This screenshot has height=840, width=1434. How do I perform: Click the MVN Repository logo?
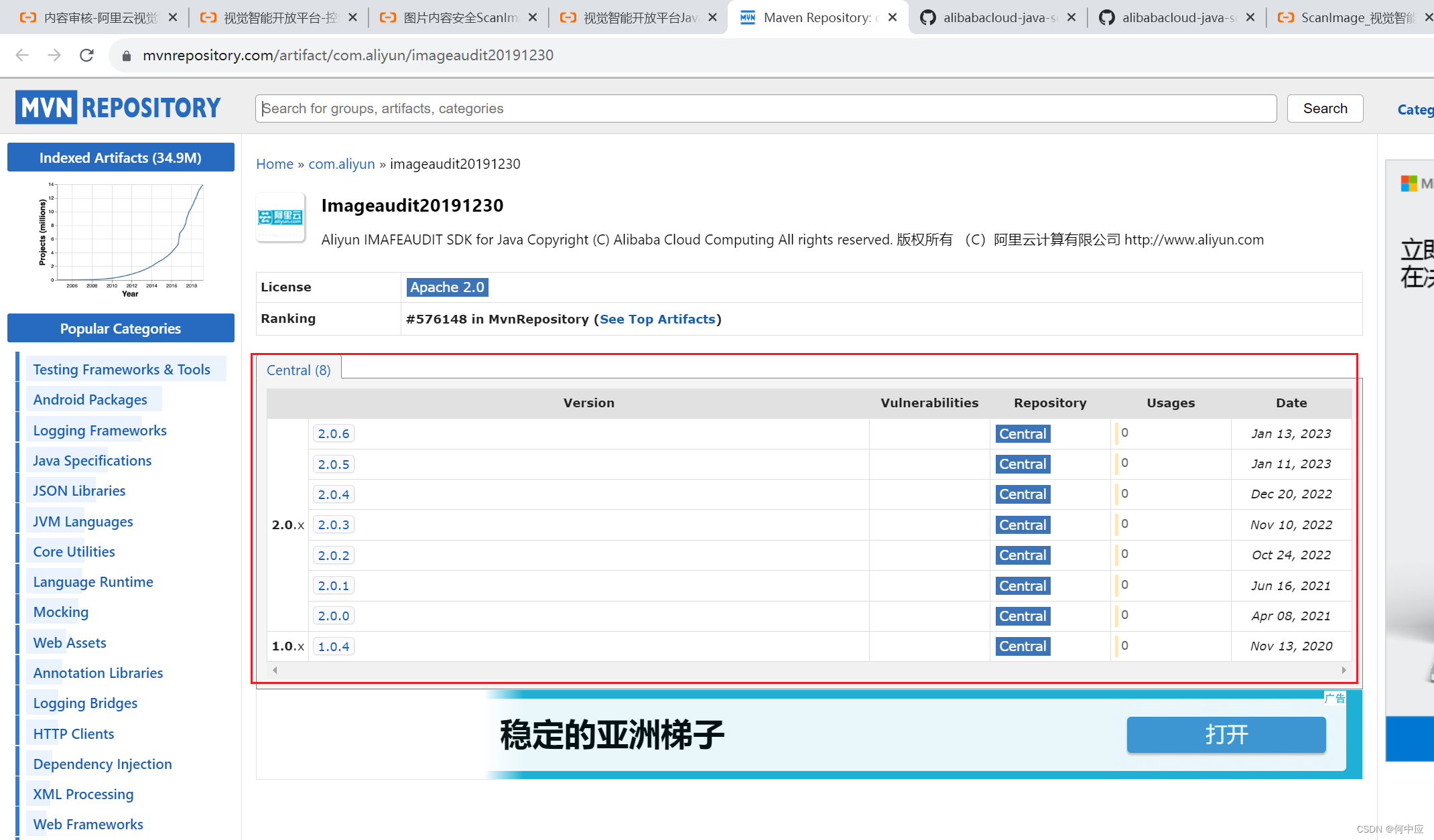point(118,107)
